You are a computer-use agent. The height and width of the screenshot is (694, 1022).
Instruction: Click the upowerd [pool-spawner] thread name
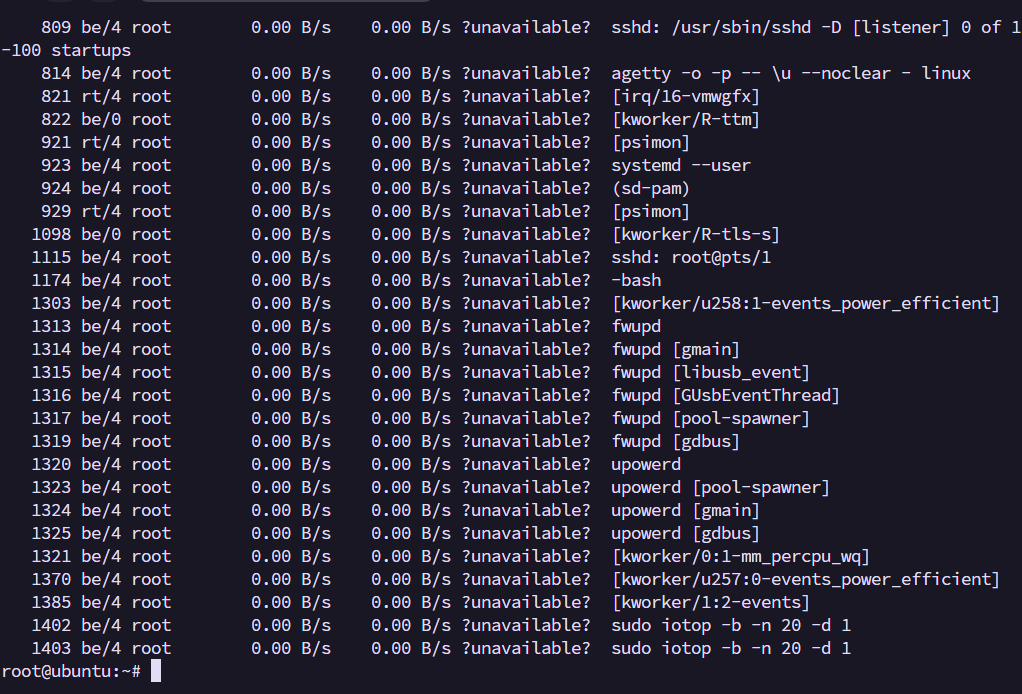click(720, 487)
